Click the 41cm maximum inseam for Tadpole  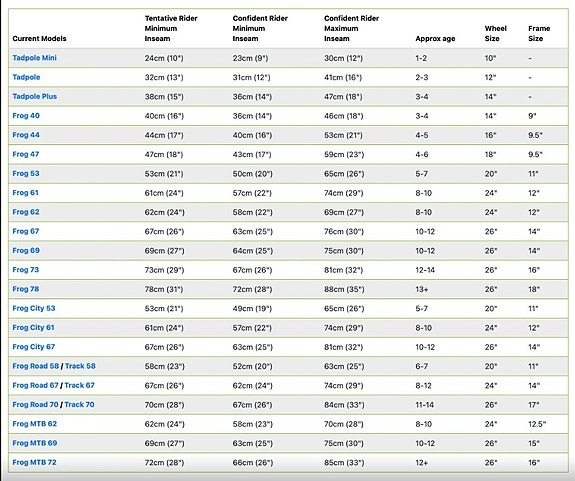[x=343, y=77]
